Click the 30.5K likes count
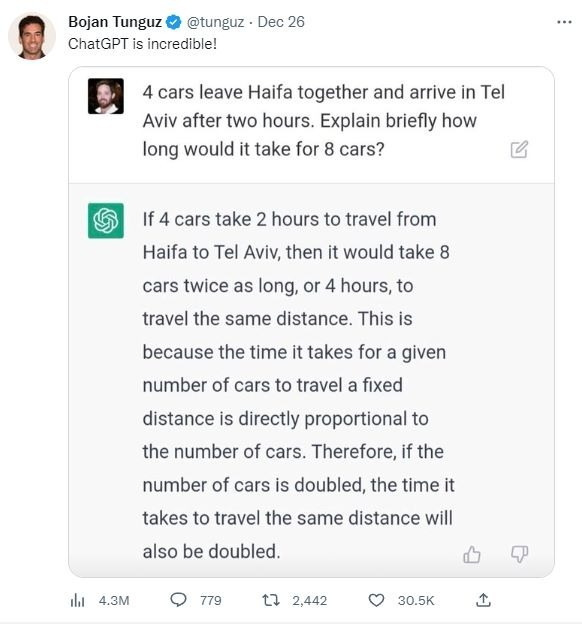This screenshot has width=582, height=628. (416, 600)
